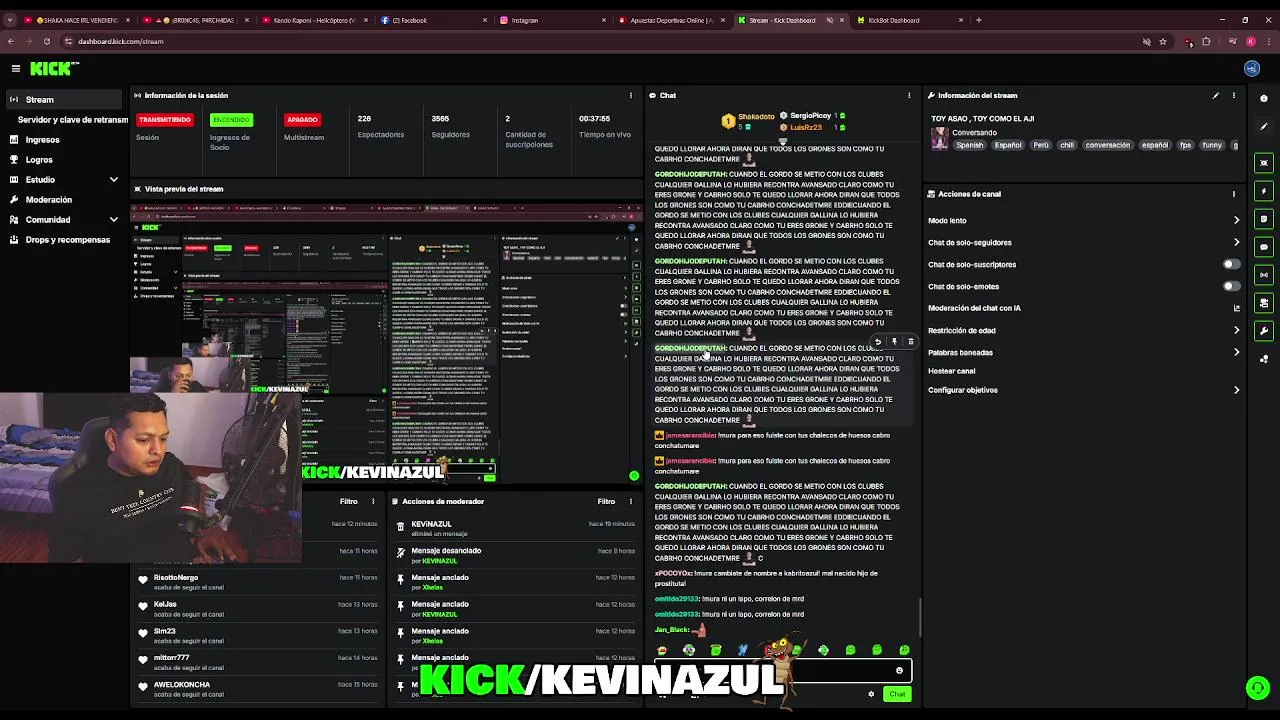
Task: Click the conversación tag chip
Action: (1108, 145)
